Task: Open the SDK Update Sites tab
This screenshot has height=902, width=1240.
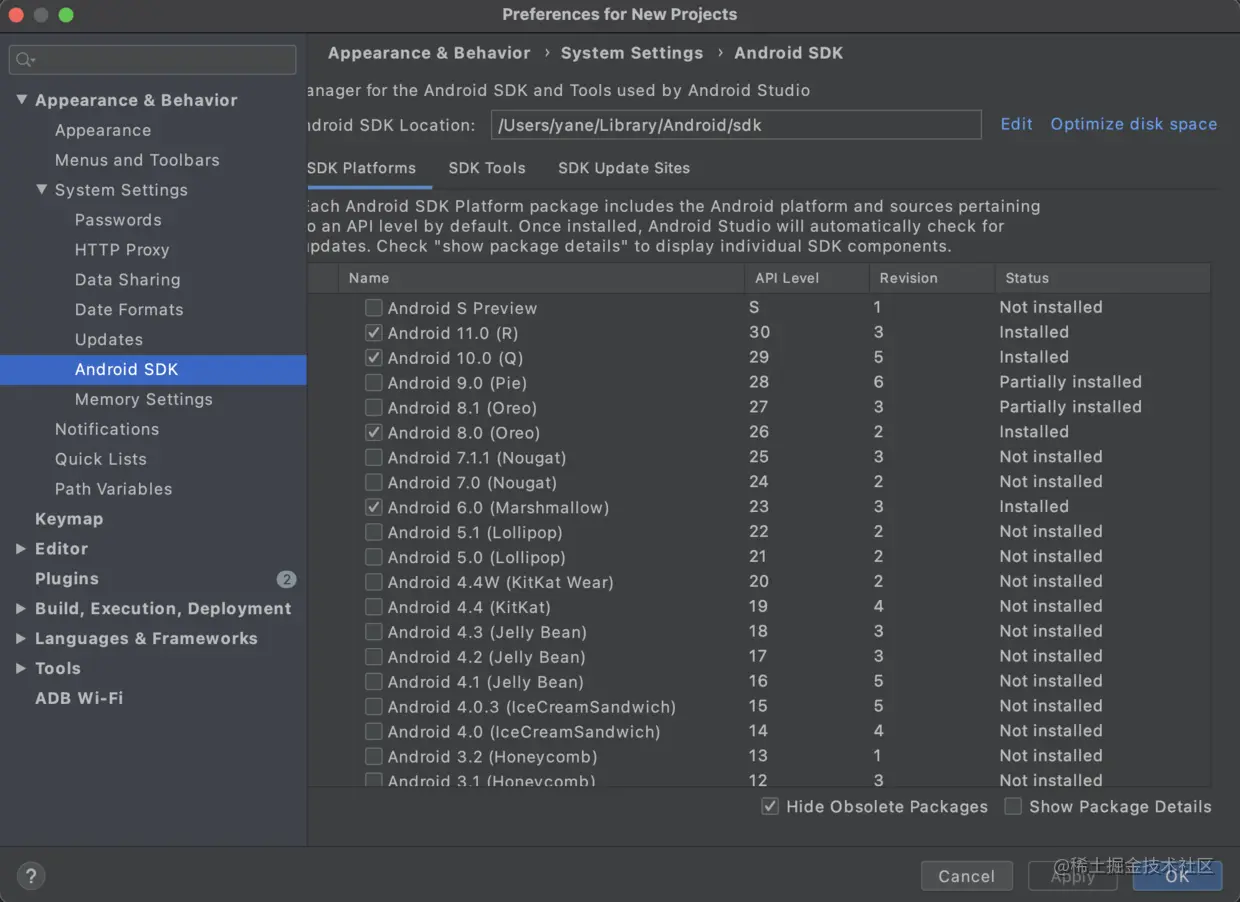Action: tap(624, 168)
